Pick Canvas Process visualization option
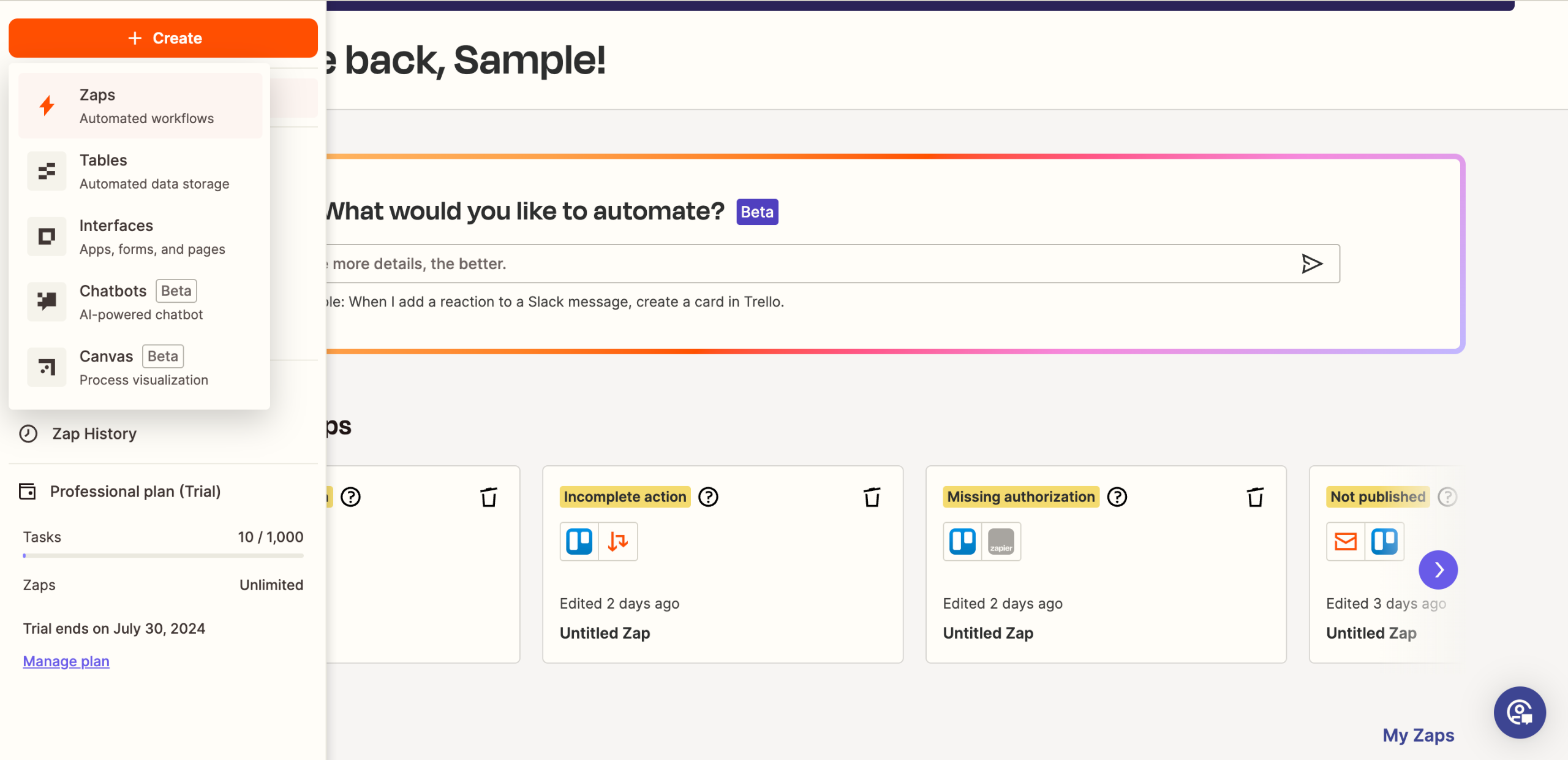 [x=140, y=368]
